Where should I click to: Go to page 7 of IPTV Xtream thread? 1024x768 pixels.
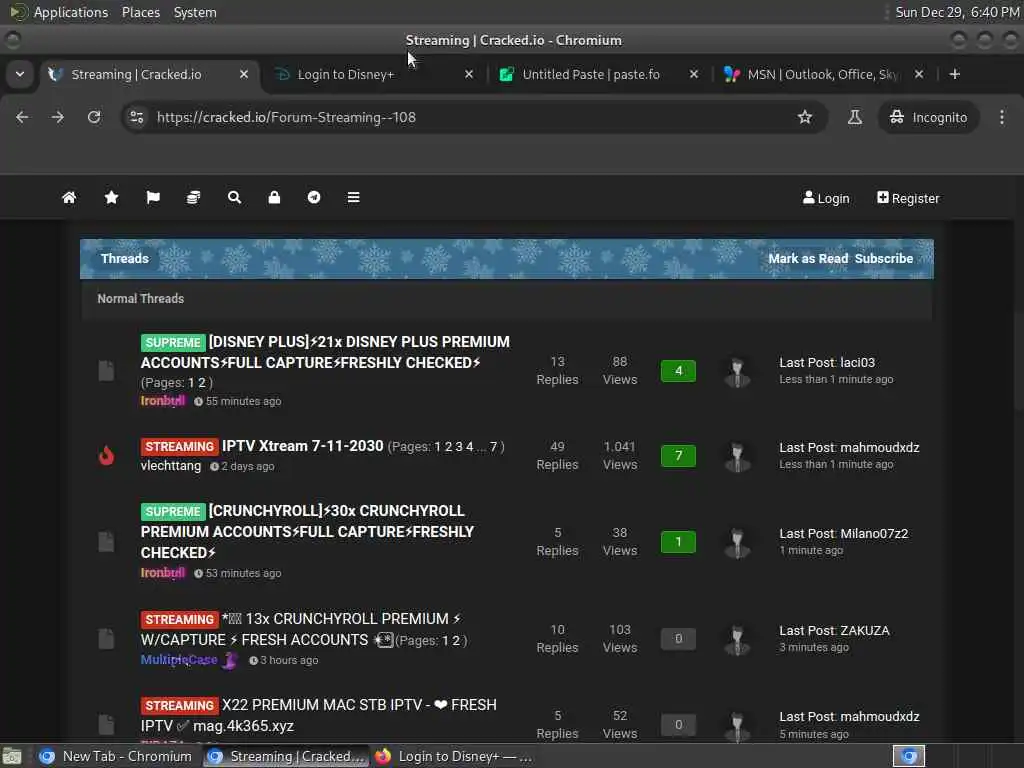coord(494,447)
